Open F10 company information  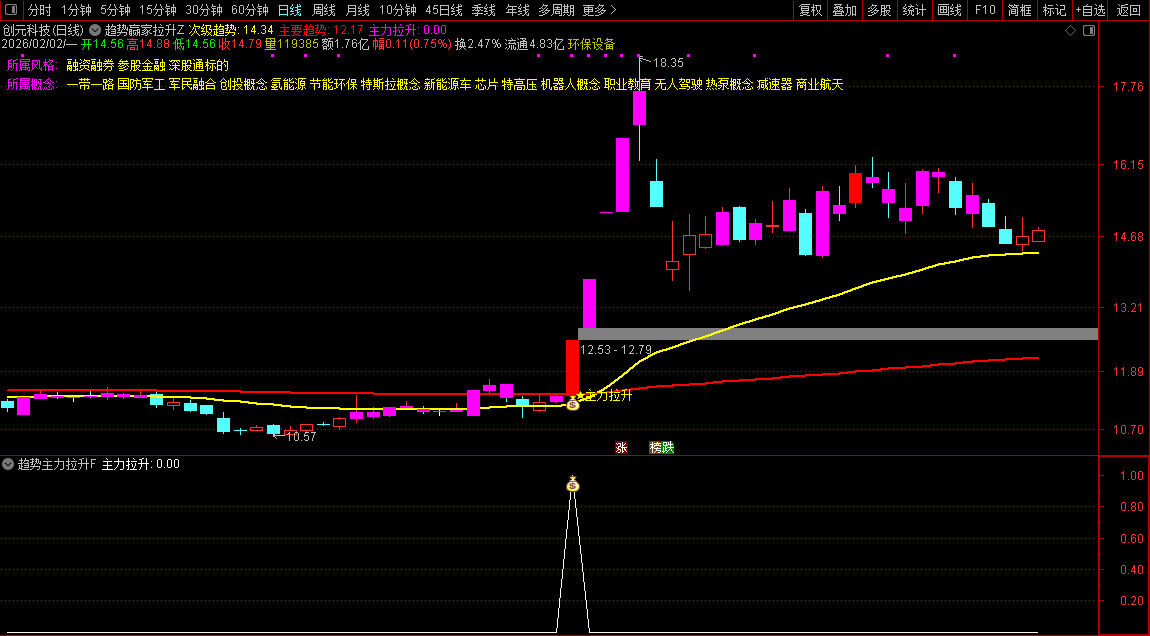pyautogui.click(x=985, y=10)
